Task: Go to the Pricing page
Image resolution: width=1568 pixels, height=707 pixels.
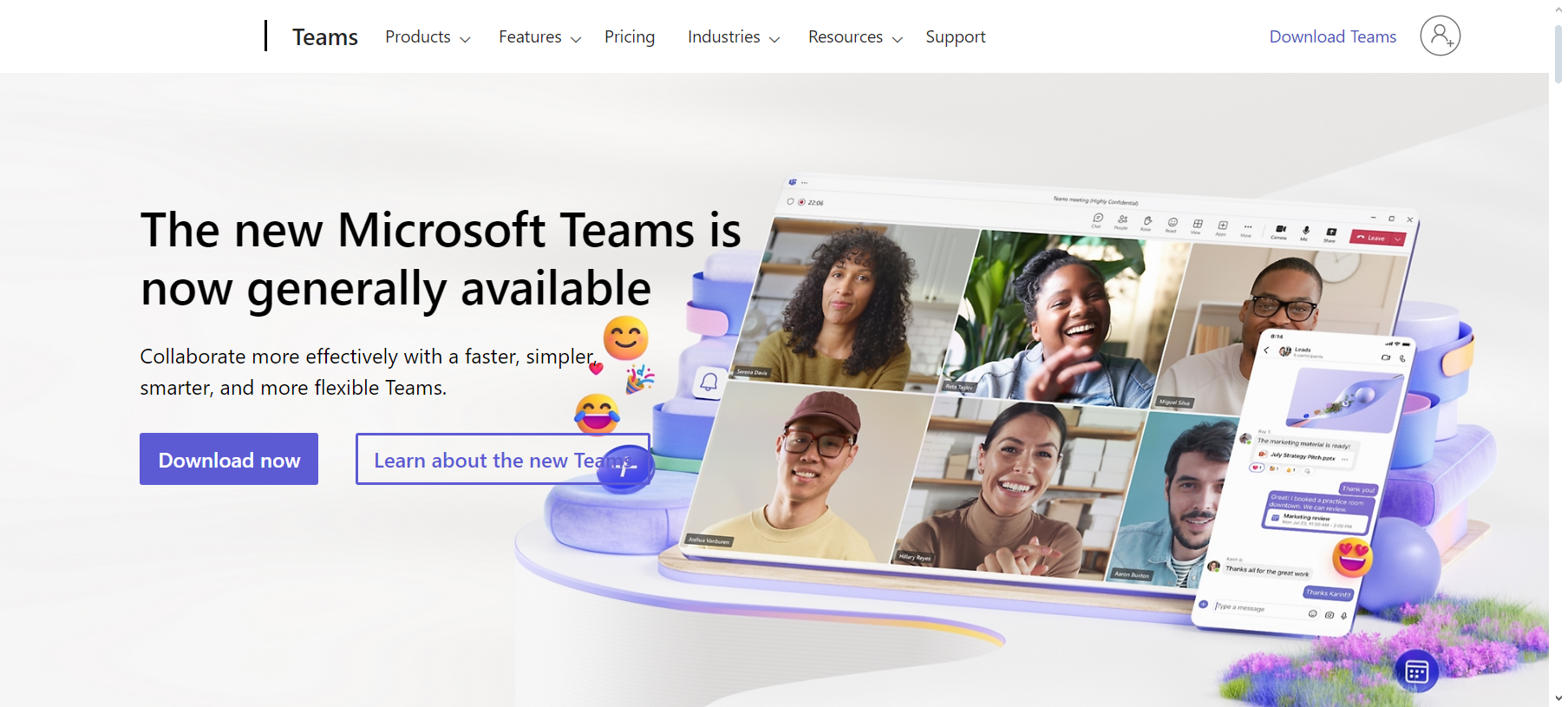Action: [630, 37]
